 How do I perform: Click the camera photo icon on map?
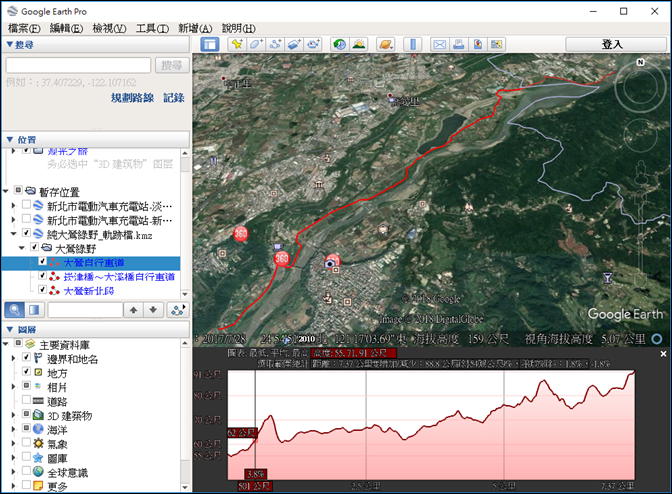point(330,264)
